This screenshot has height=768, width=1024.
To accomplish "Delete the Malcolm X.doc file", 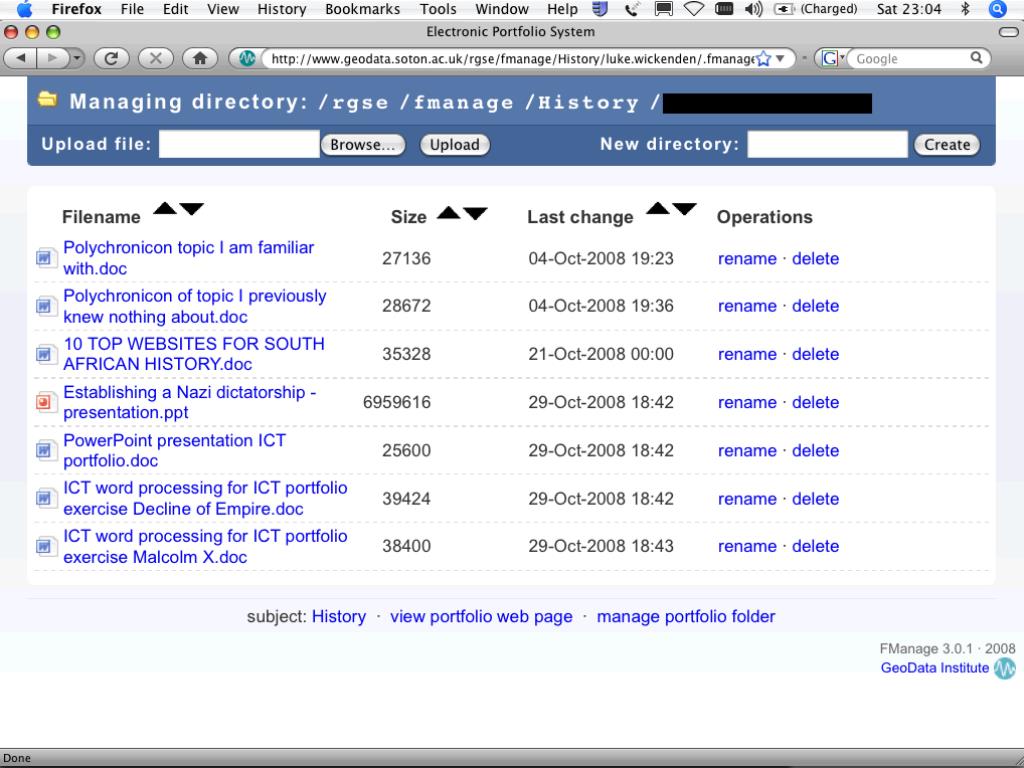I will coord(815,546).
